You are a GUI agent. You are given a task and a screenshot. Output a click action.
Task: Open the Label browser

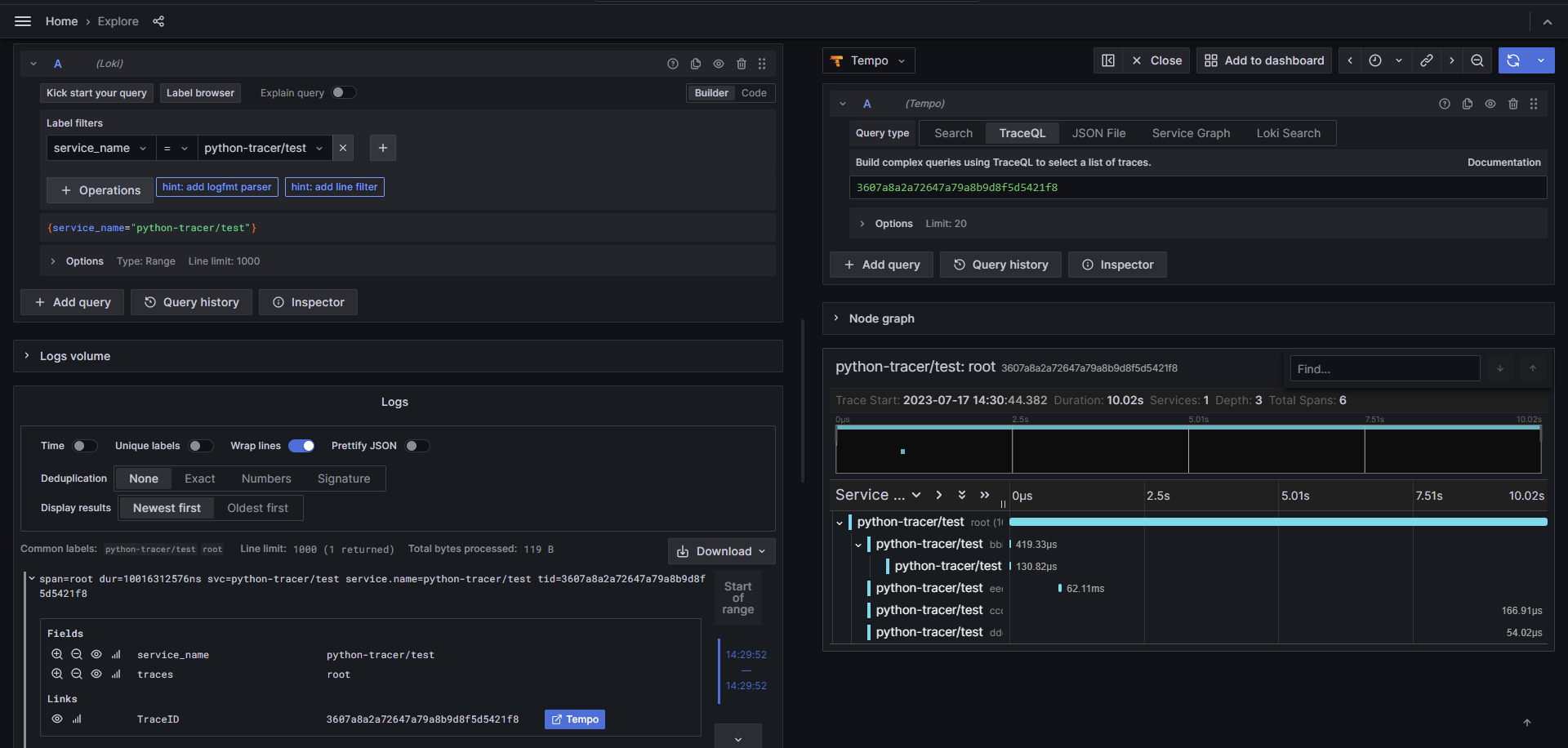(x=200, y=93)
